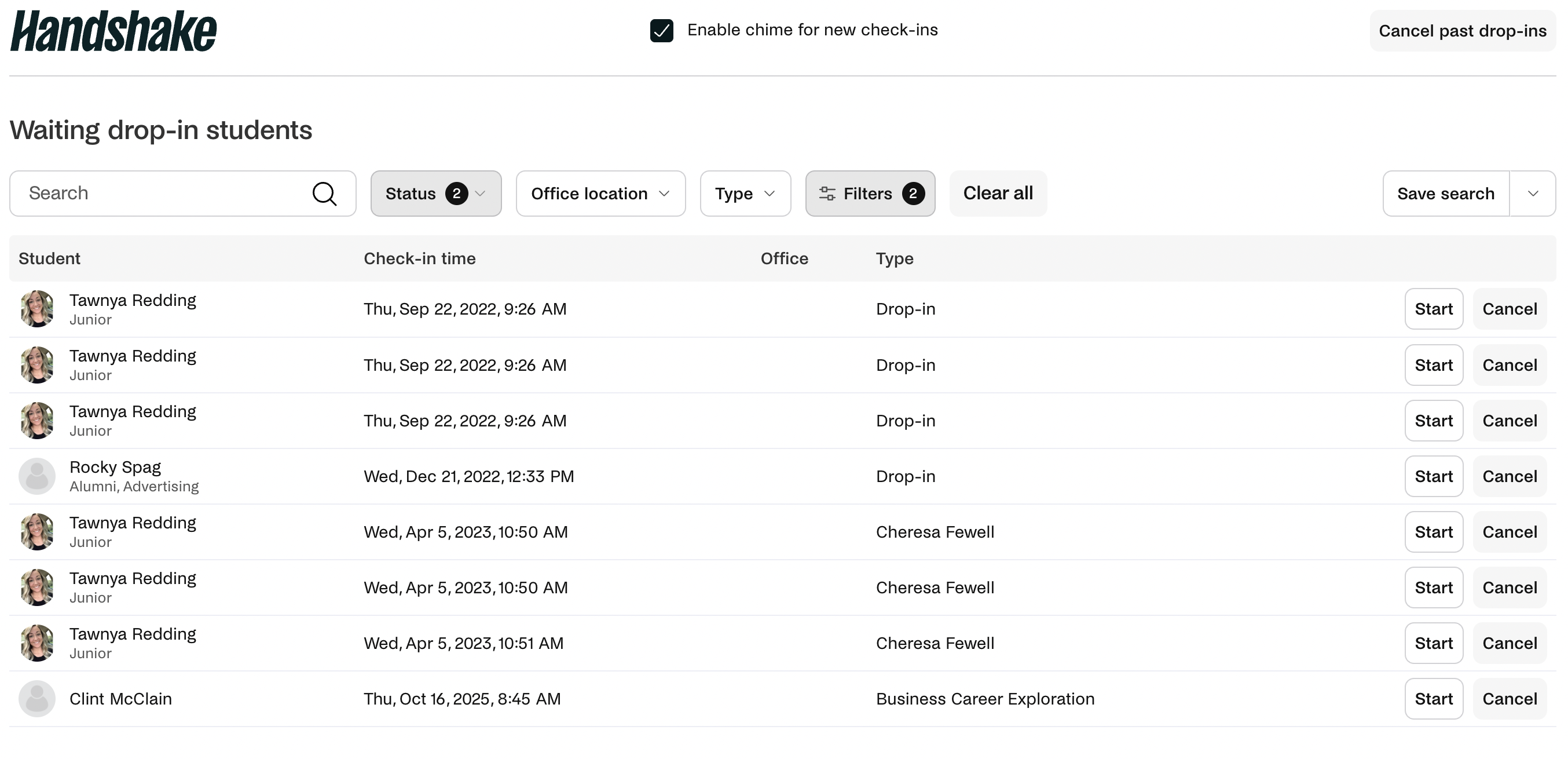Clear all applied filters
This screenshot has width=1568, height=759.
(998, 194)
